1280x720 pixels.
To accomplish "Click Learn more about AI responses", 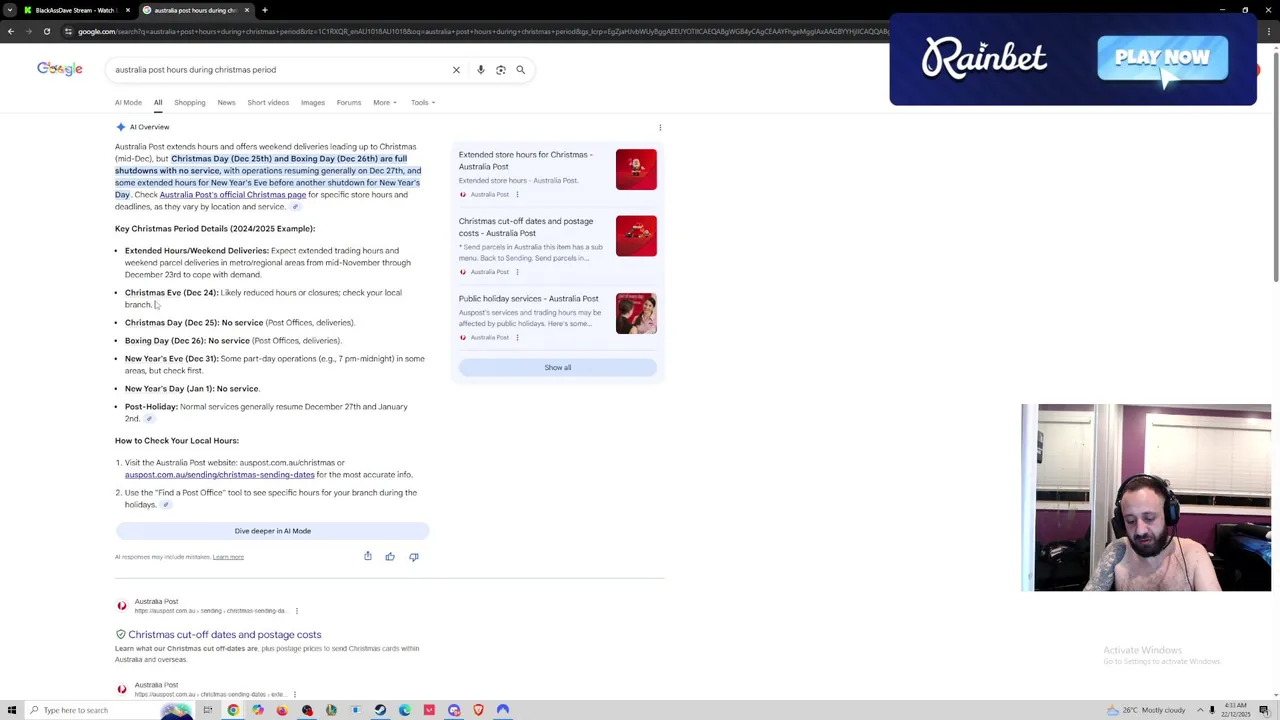I will pyautogui.click(x=228, y=557).
